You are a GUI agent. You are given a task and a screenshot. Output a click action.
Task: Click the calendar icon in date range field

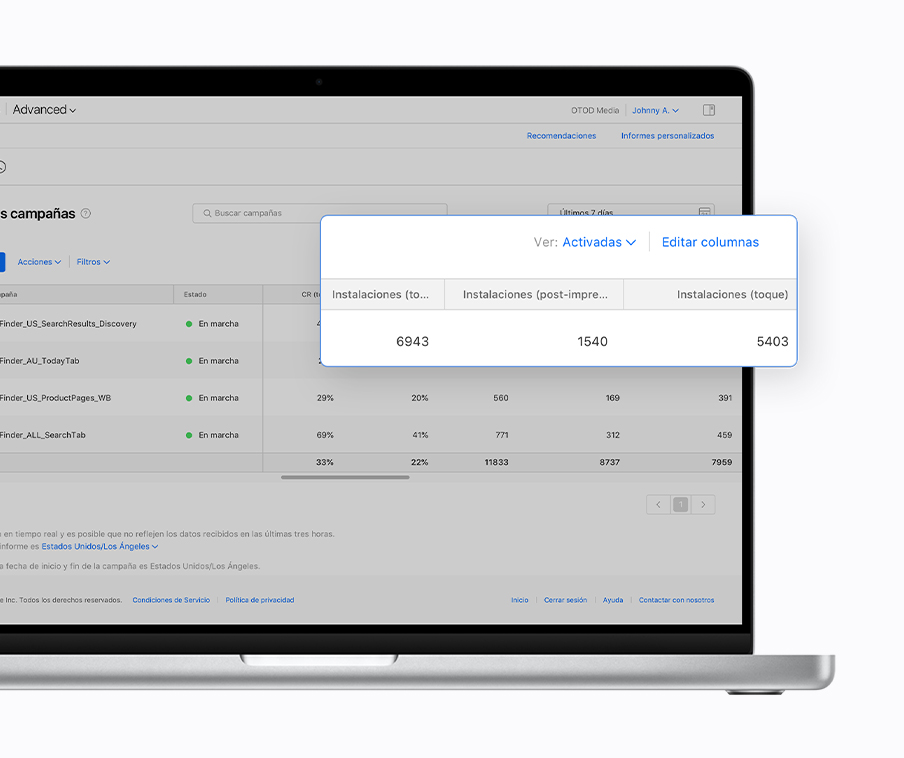(705, 212)
